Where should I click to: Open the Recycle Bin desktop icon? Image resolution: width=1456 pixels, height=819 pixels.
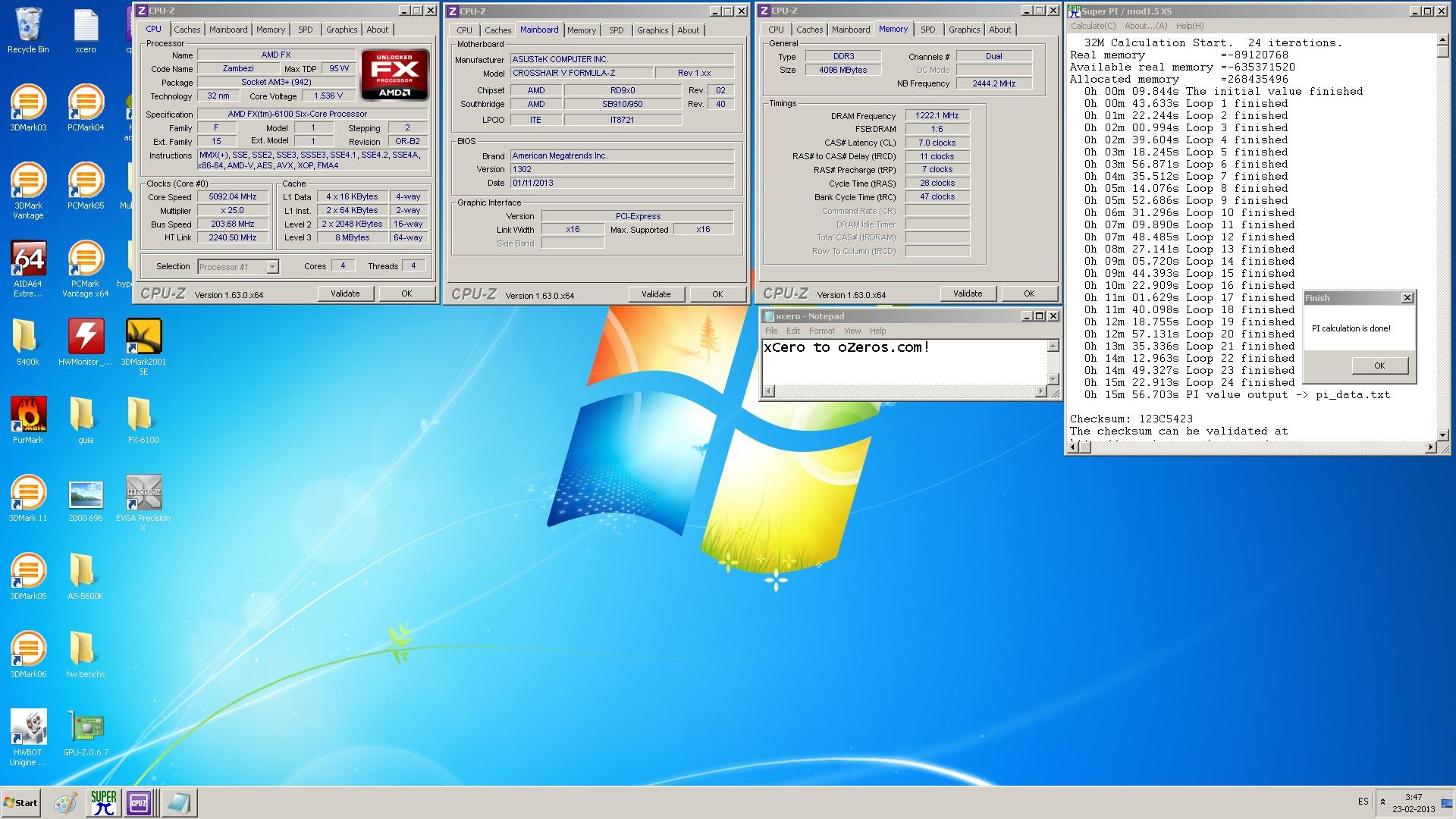point(28,30)
